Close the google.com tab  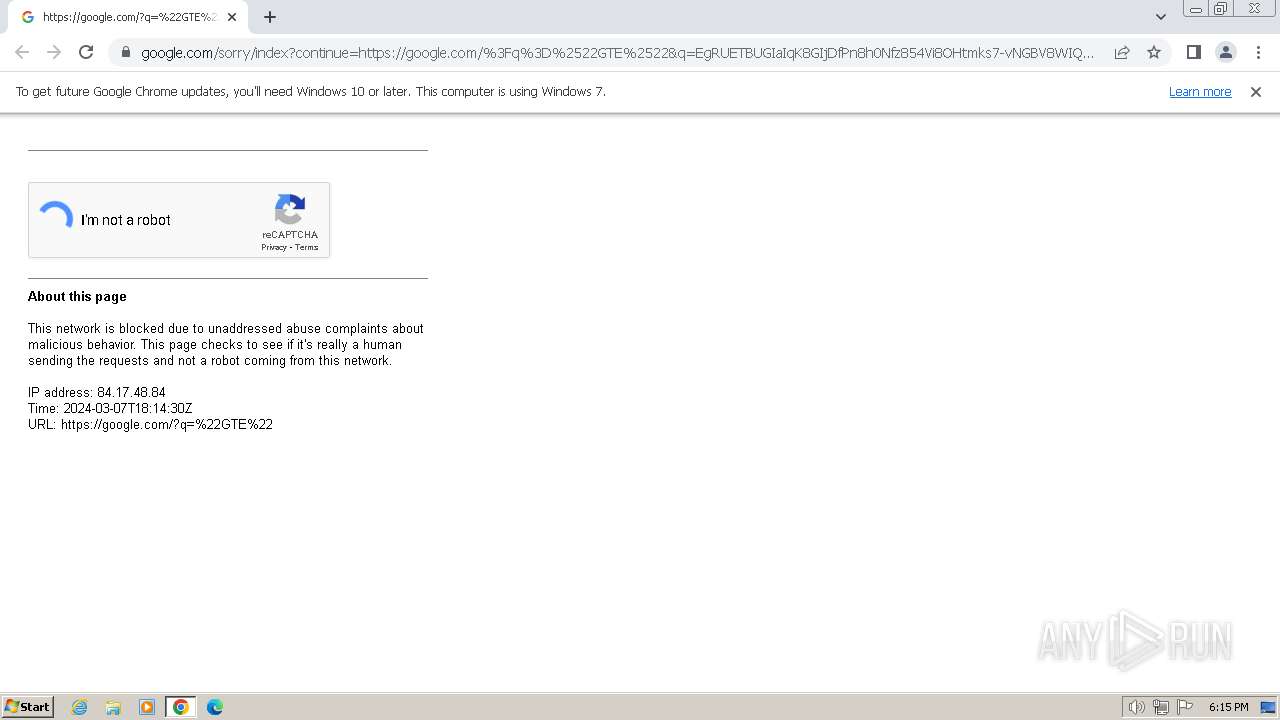click(x=232, y=17)
